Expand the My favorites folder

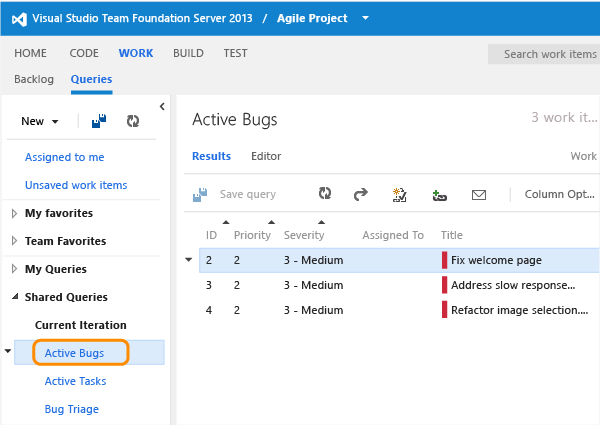(15, 213)
